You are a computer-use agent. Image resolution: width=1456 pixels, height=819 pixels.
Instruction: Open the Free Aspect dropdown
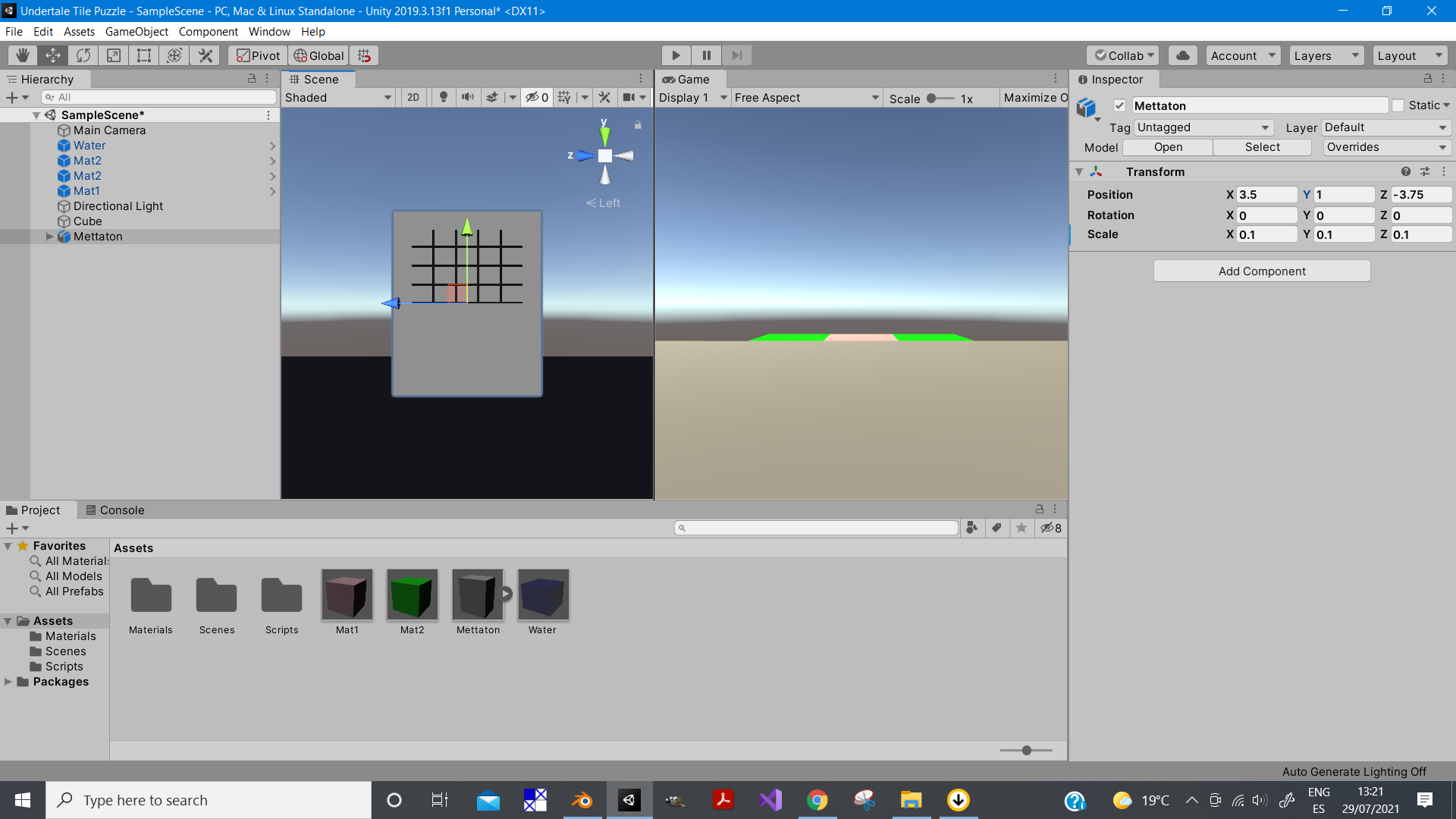(x=807, y=97)
